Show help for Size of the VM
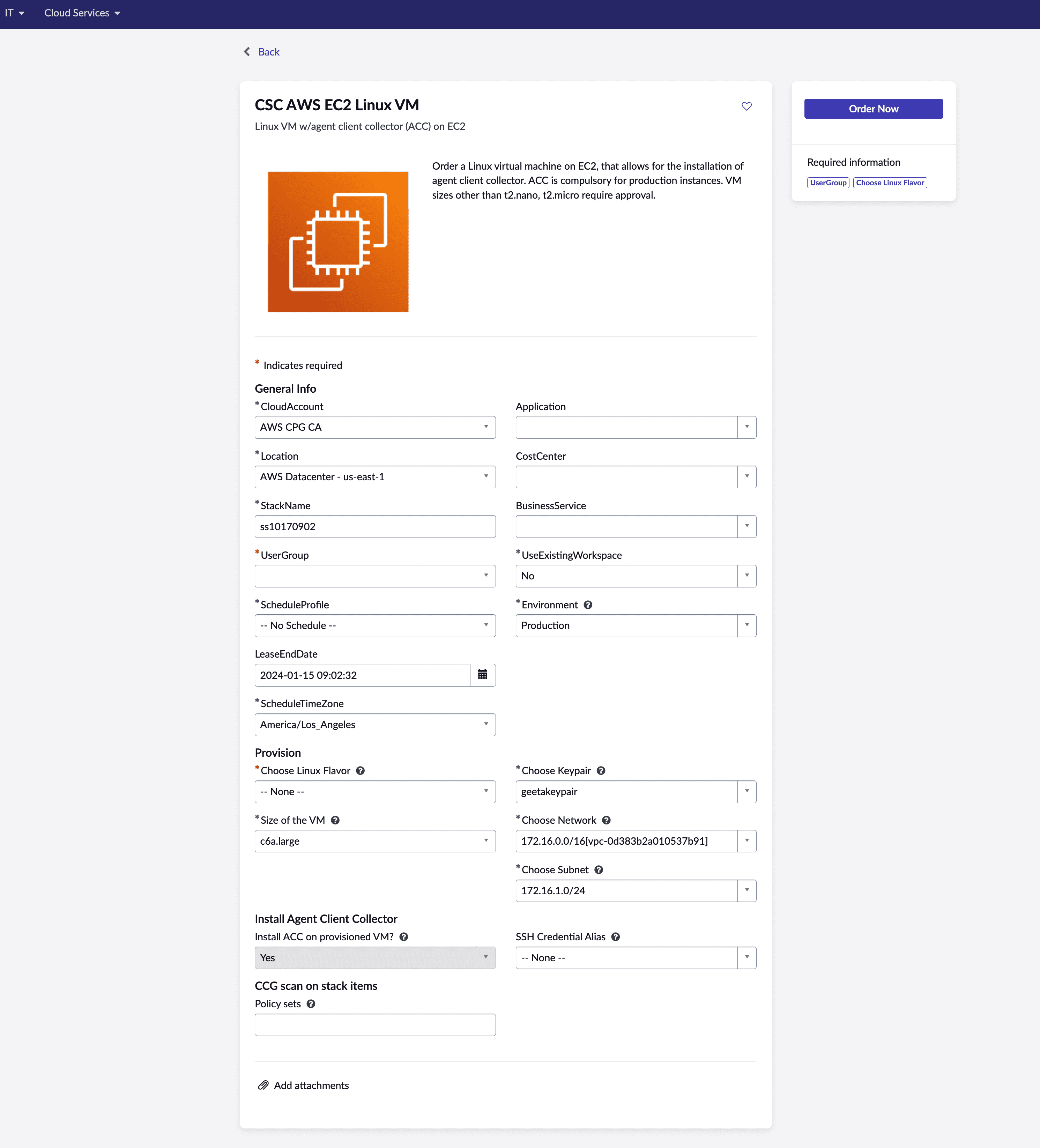 [335, 820]
